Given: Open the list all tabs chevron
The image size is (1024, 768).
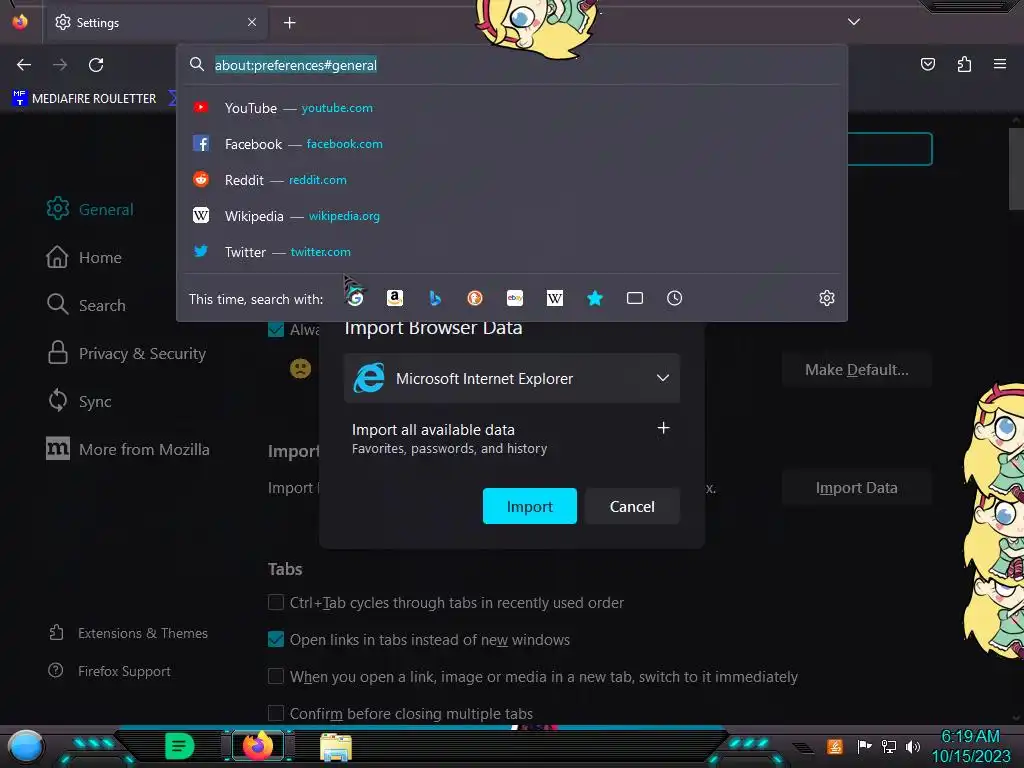Looking at the screenshot, I should click(854, 22).
